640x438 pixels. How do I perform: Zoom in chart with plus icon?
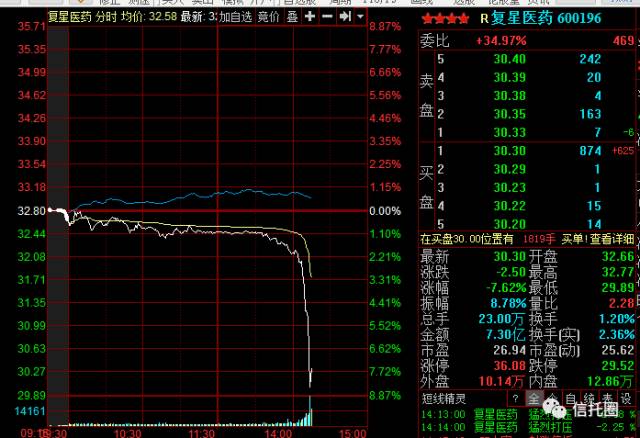coord(310,17)
